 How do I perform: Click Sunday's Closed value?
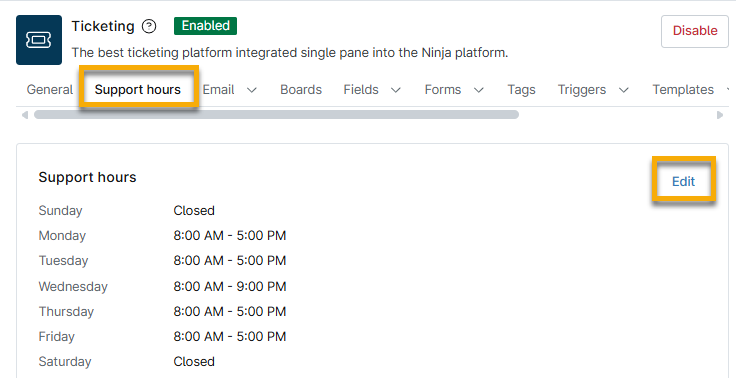click(x=194, y=210)
